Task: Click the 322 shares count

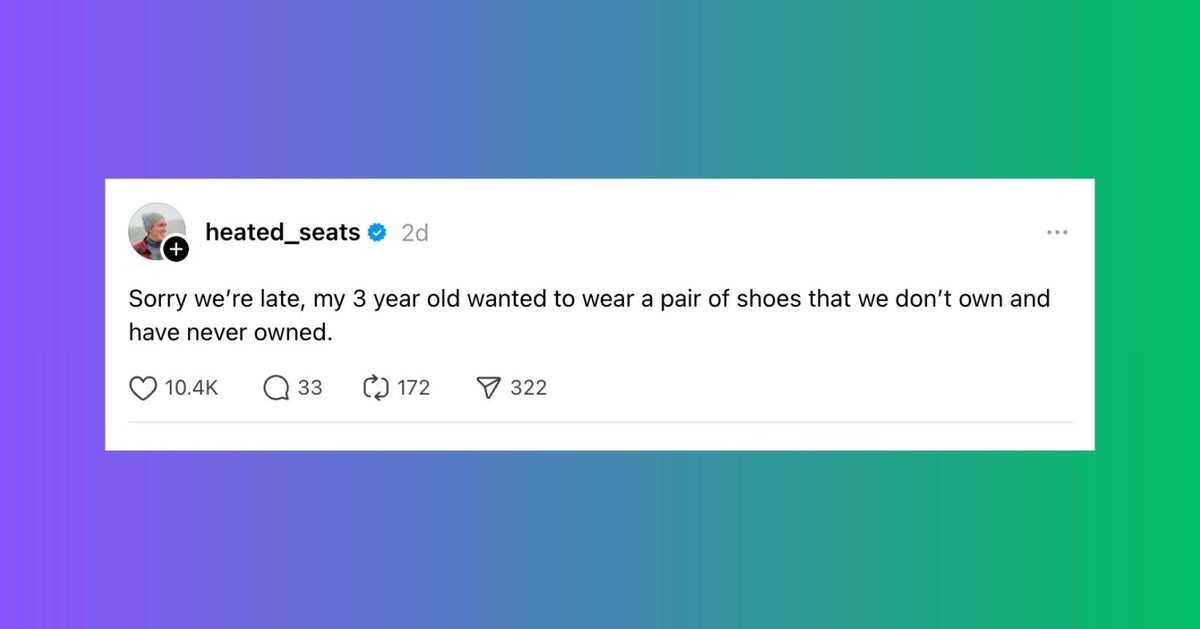Action: point(529,388)
